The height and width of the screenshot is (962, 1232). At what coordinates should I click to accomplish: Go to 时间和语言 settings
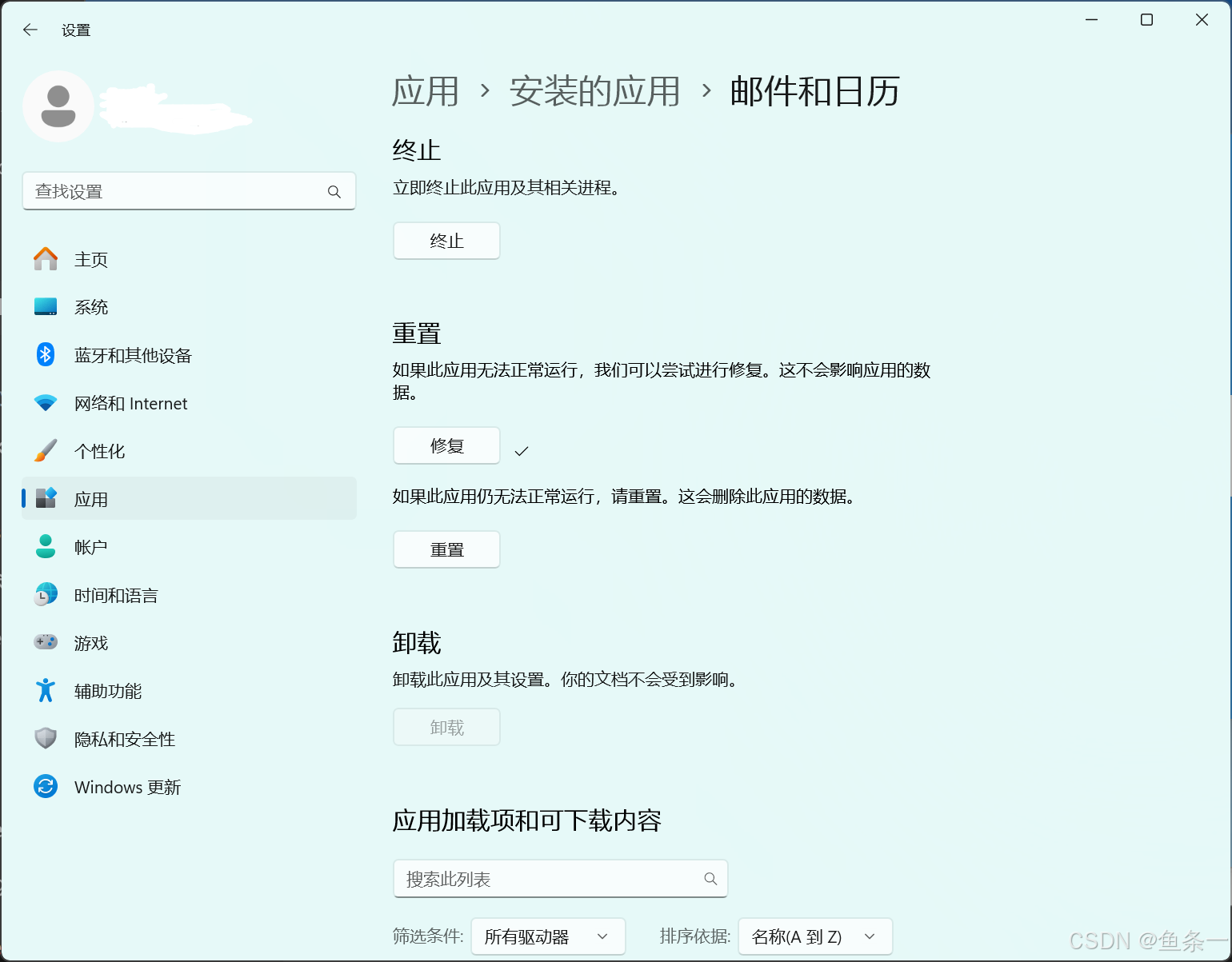click(189, 595)
